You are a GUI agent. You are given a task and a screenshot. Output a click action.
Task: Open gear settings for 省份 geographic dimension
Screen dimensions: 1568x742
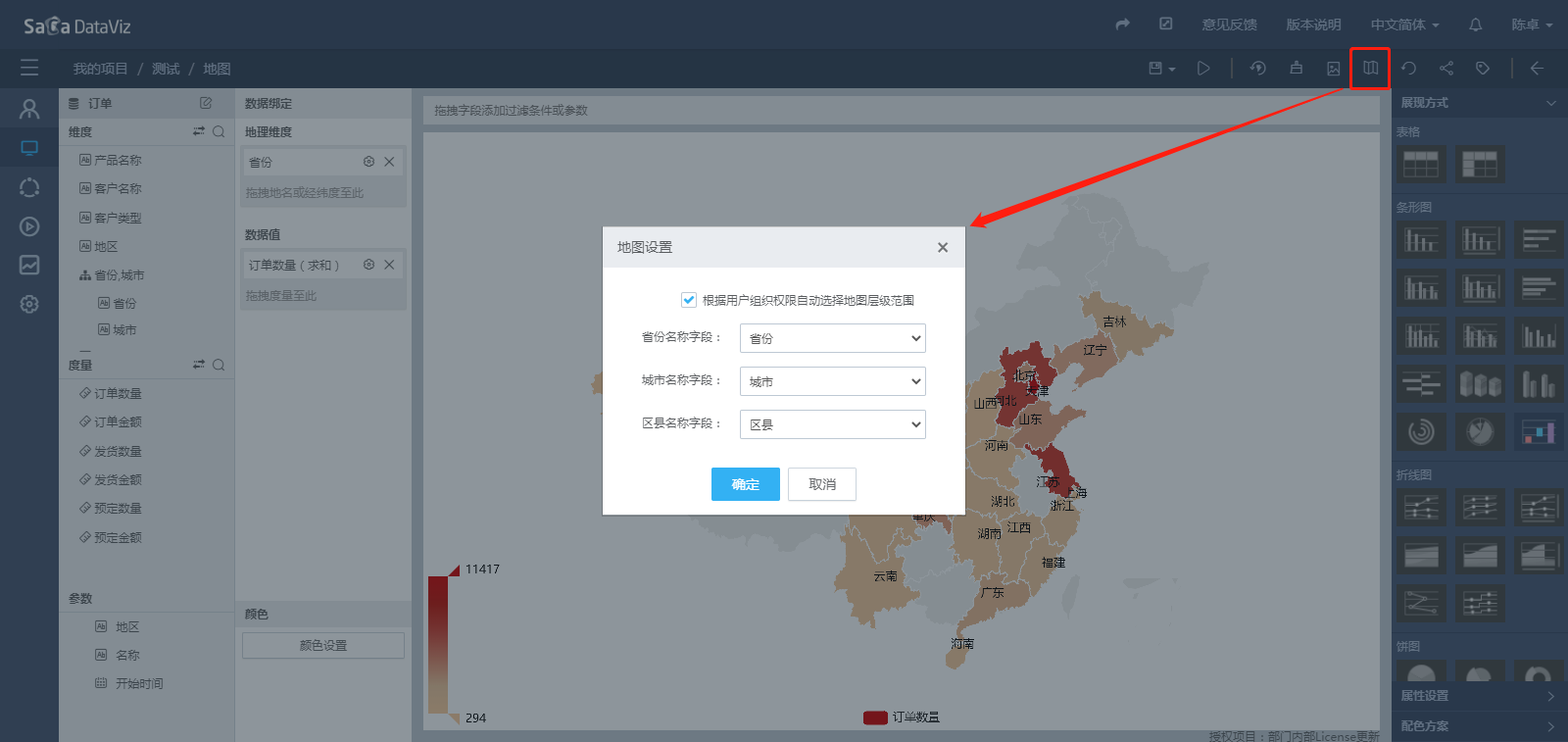click(x=368, y=162)
